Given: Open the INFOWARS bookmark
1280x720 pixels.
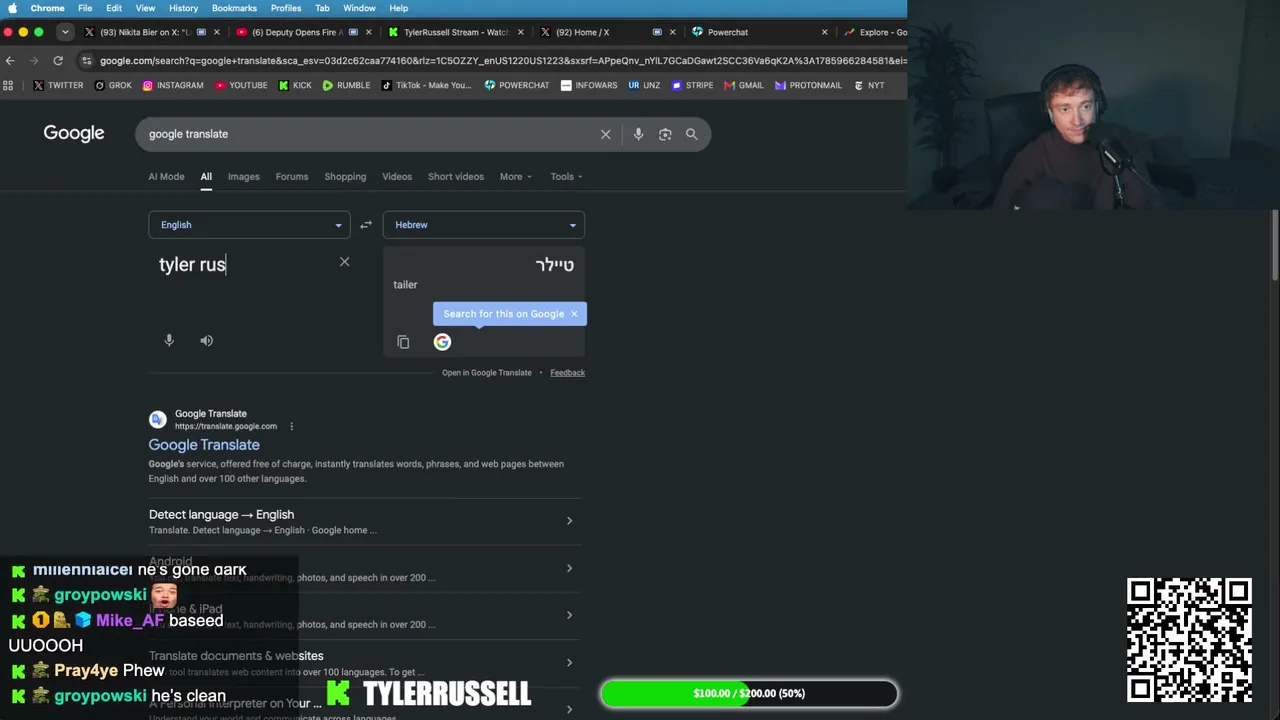Looking at the screenshot, I should click(x=589, y=86).
